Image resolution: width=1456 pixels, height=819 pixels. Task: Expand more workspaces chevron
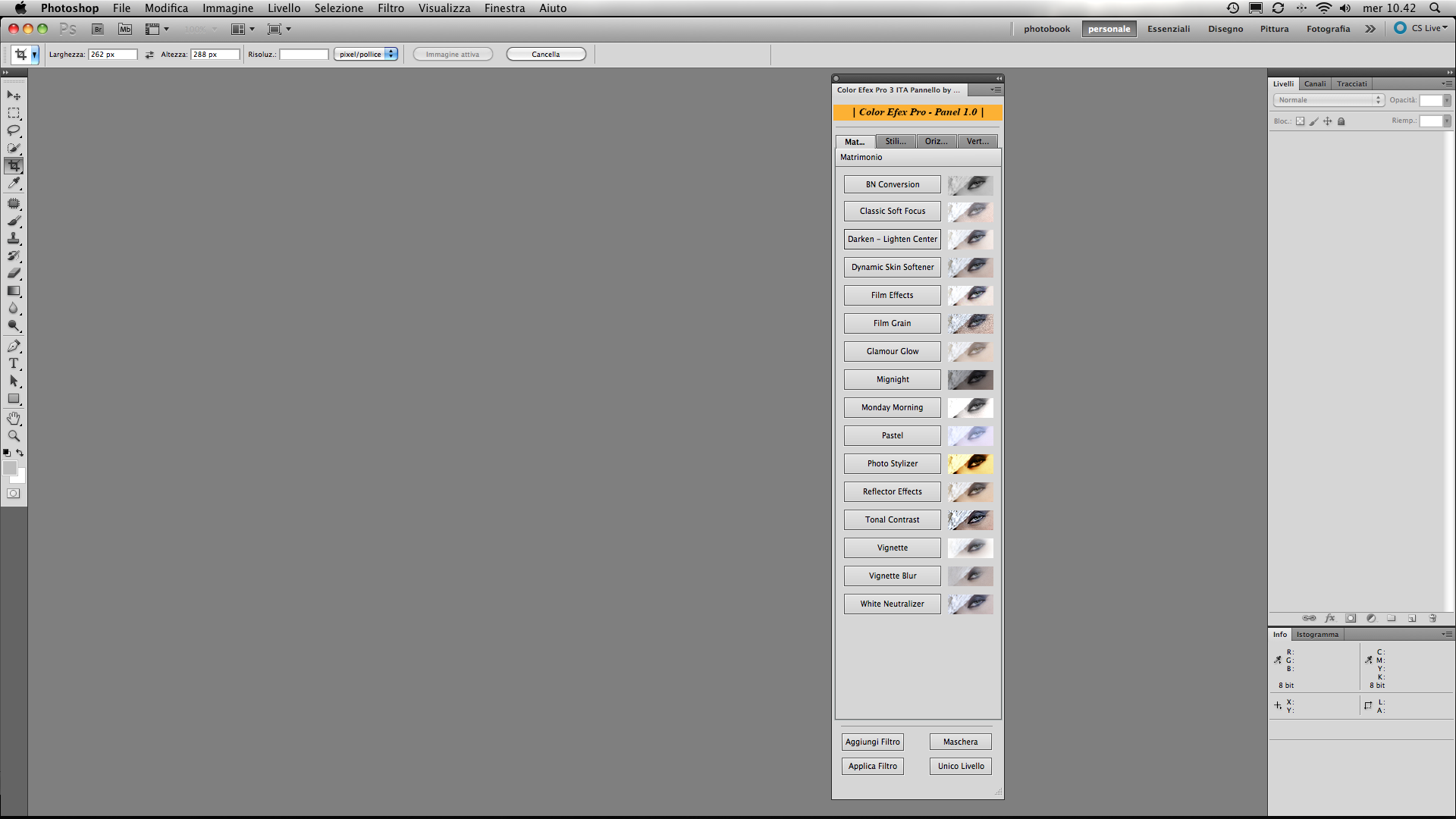click(x=1370, y=29)
